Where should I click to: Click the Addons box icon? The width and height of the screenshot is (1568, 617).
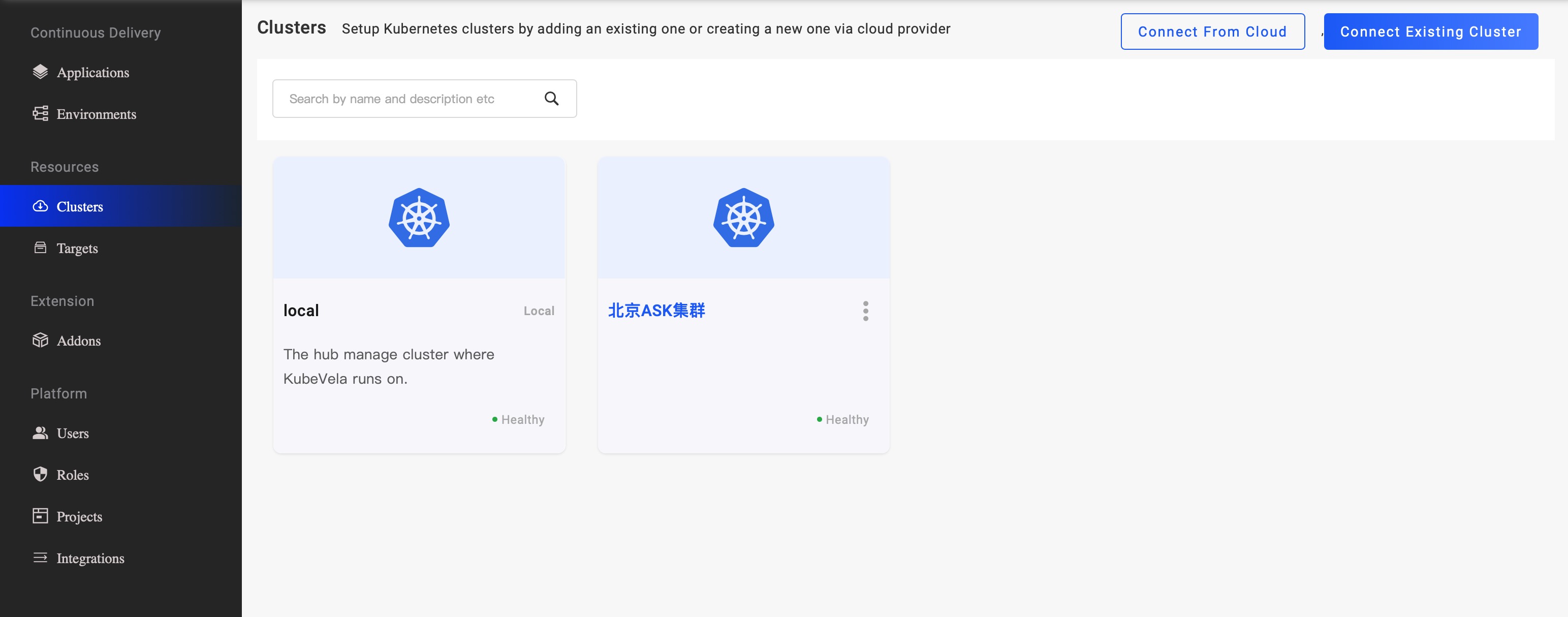point(40,340)
